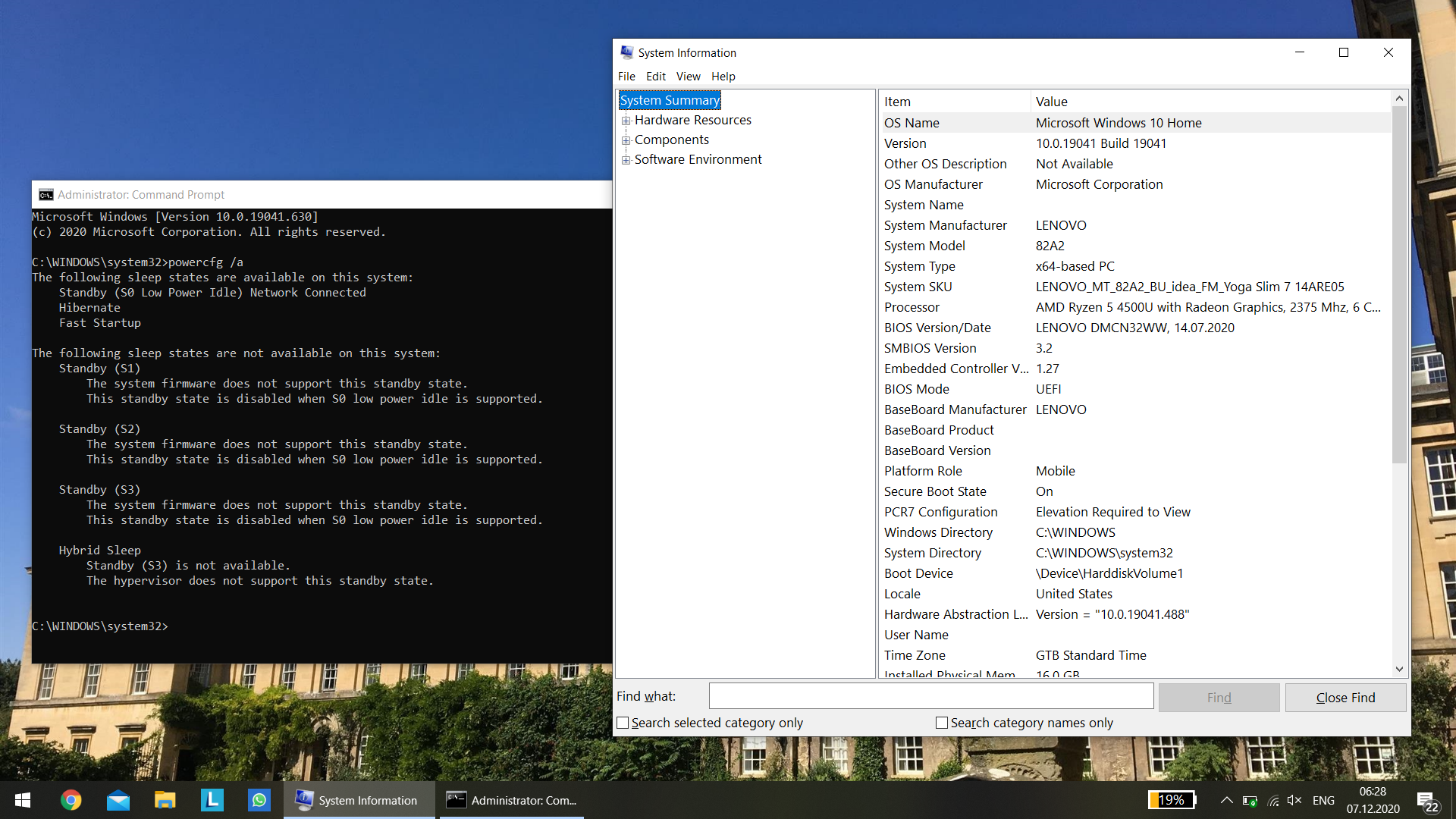Click the Value column header

[x=1210, y=102]
